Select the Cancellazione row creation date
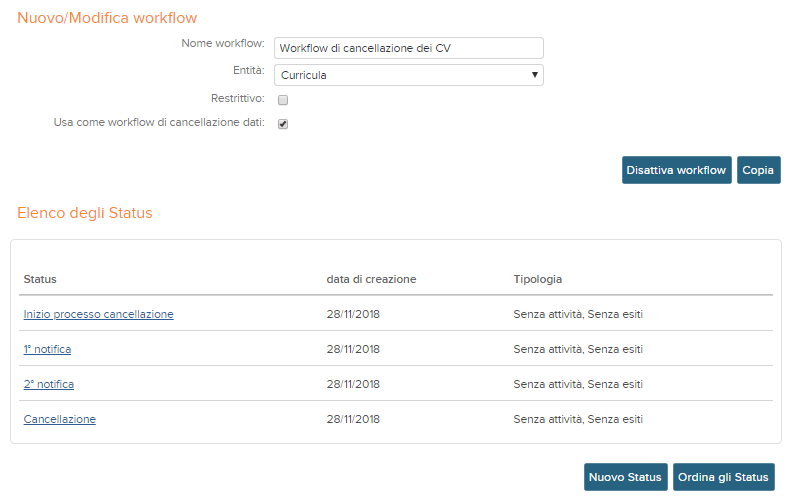 point(353,419)
